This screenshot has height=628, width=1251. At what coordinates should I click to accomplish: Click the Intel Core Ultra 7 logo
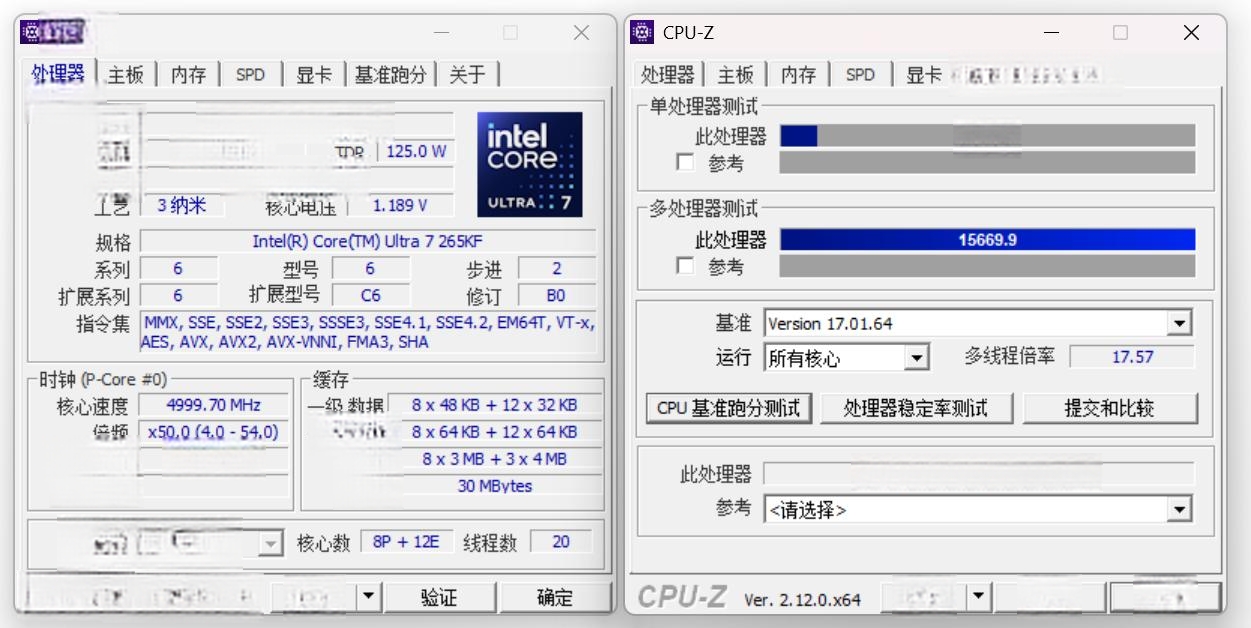[529, 165]
